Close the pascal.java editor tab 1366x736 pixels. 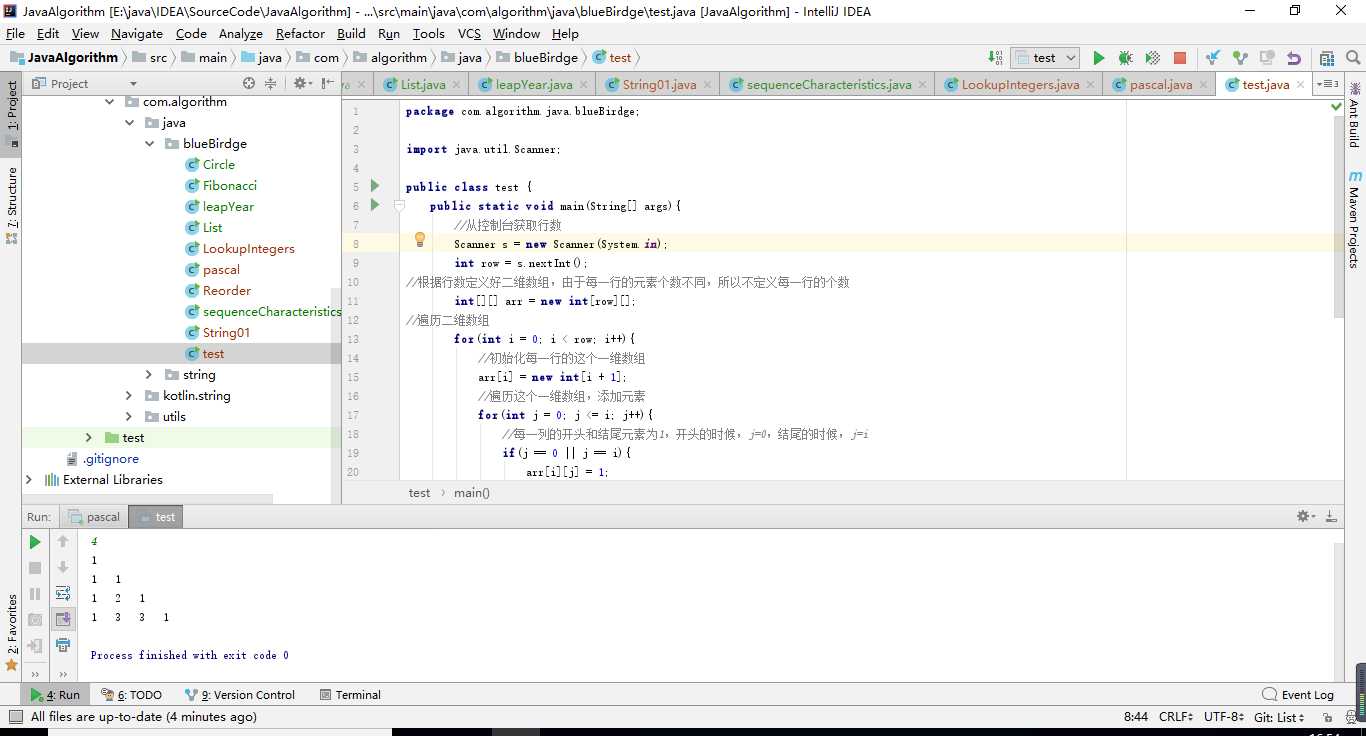click(1203, 85)
